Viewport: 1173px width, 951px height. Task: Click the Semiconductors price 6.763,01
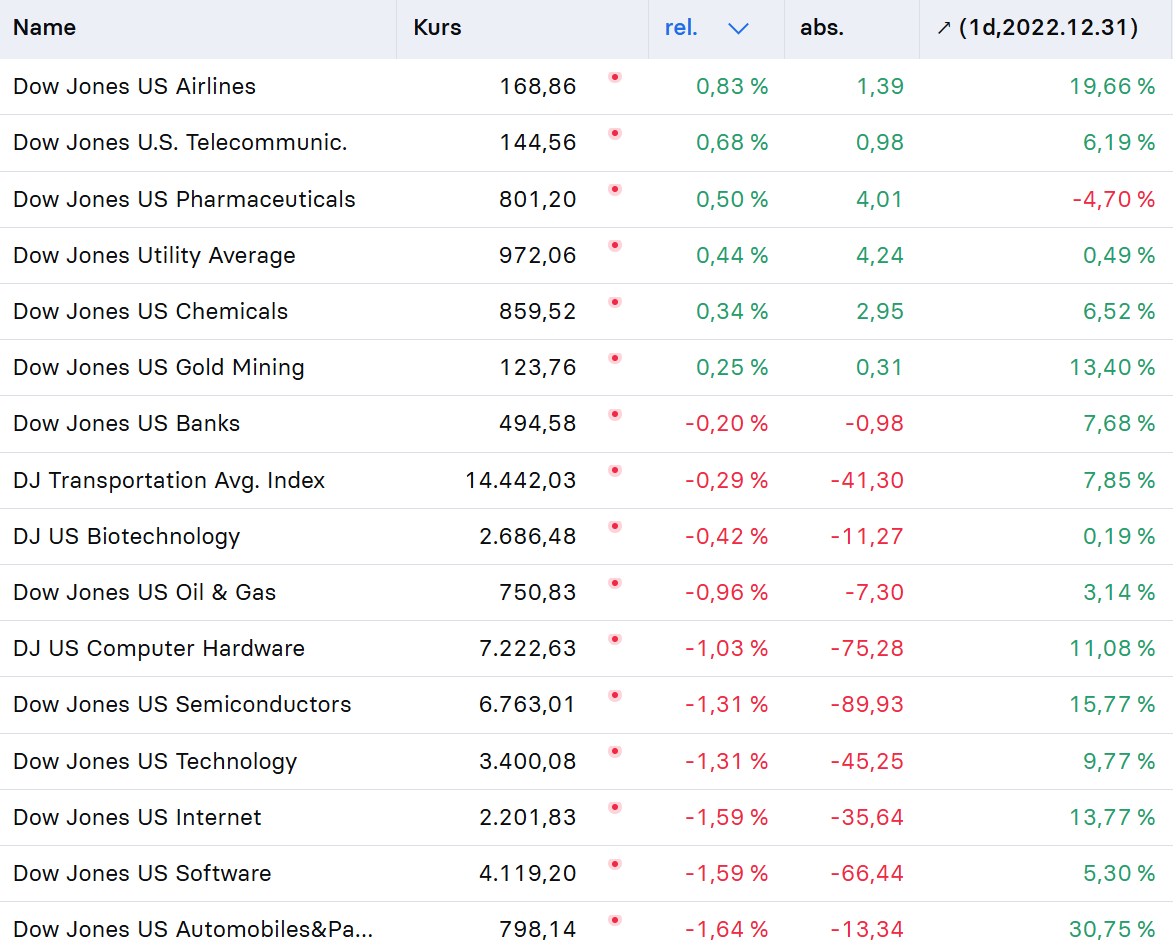(x=527, y=704)
